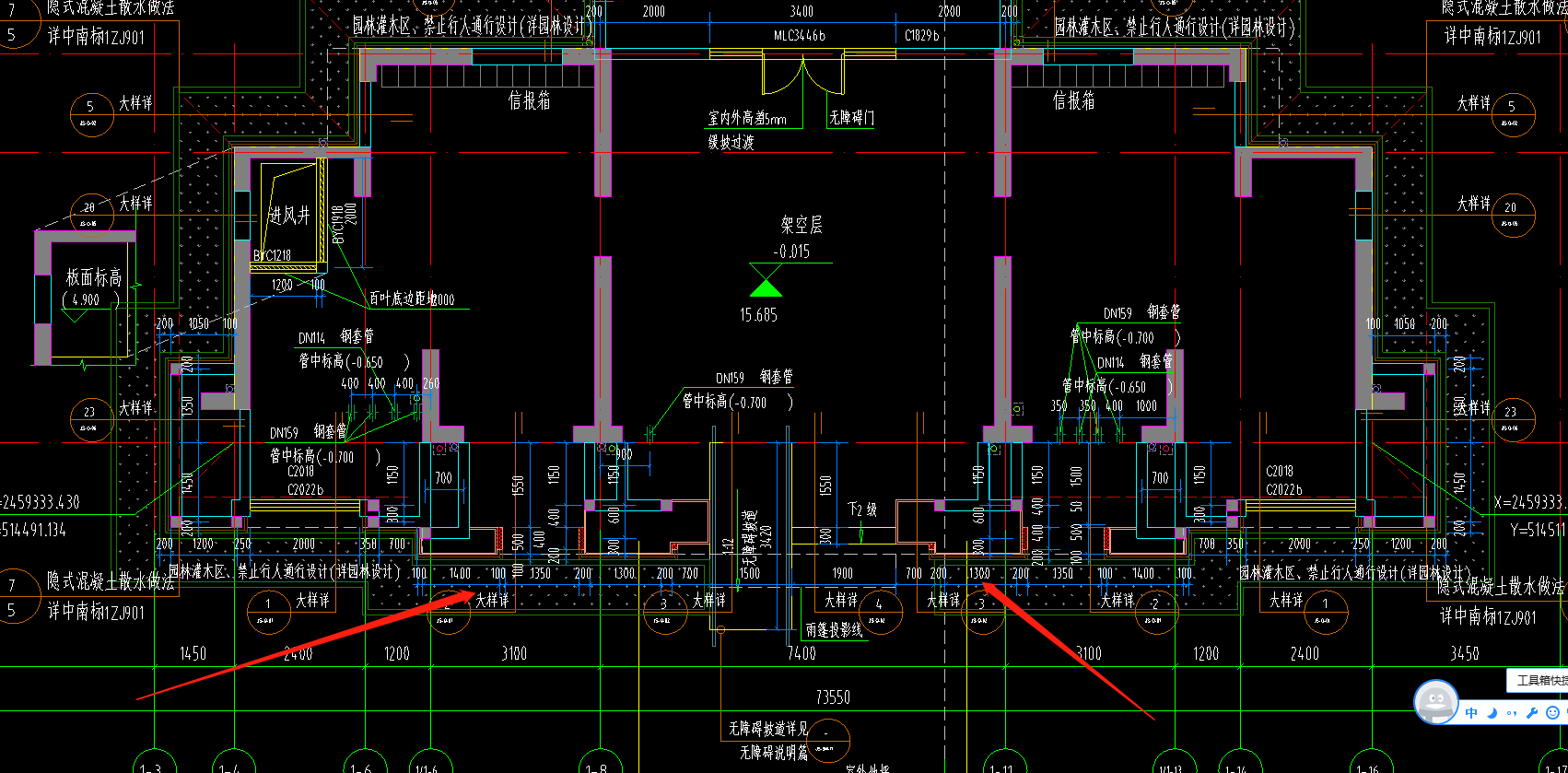Screen dimensions: 1568x773
Task: Pick the 3400 top dimension text
Action: [x=802, y=11]
